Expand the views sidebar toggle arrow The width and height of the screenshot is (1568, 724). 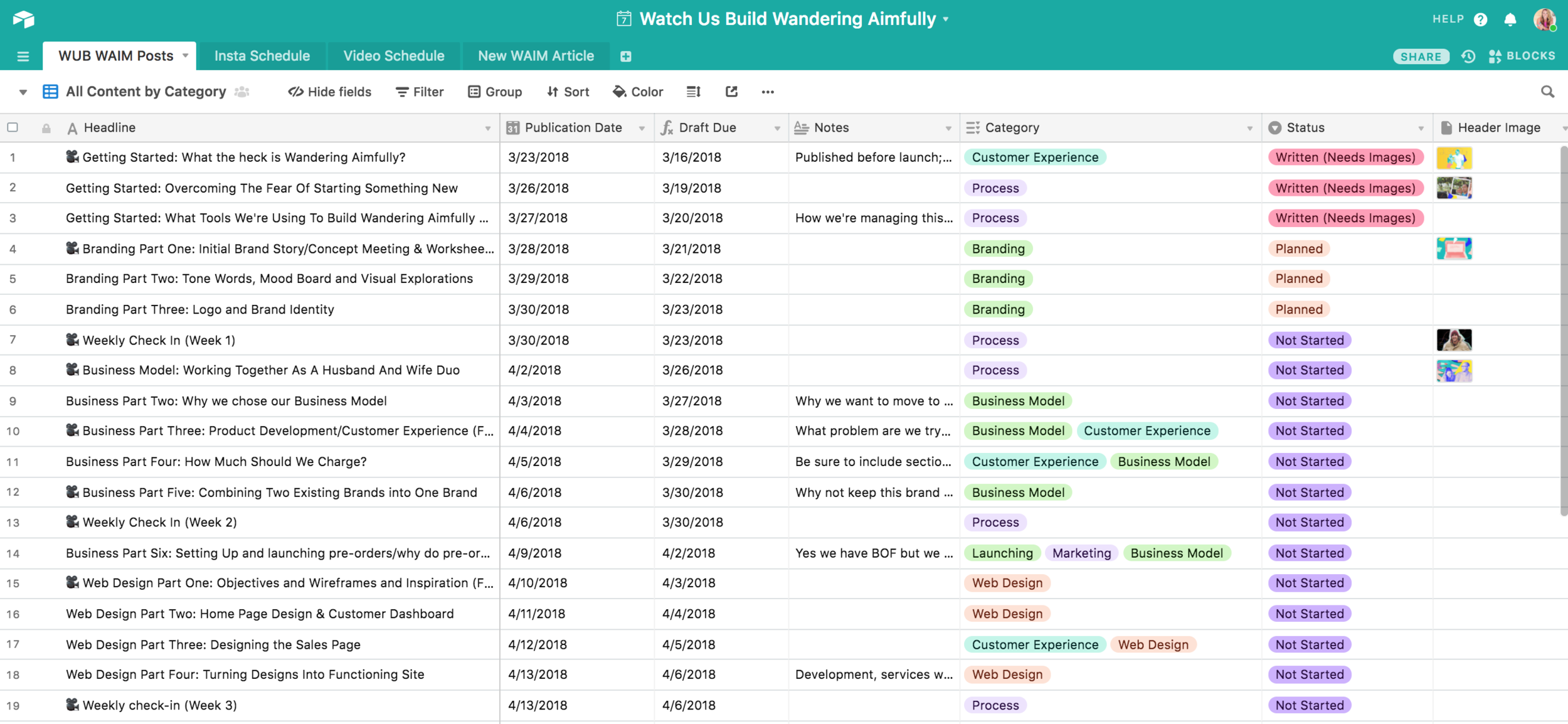tap(23, 93)
